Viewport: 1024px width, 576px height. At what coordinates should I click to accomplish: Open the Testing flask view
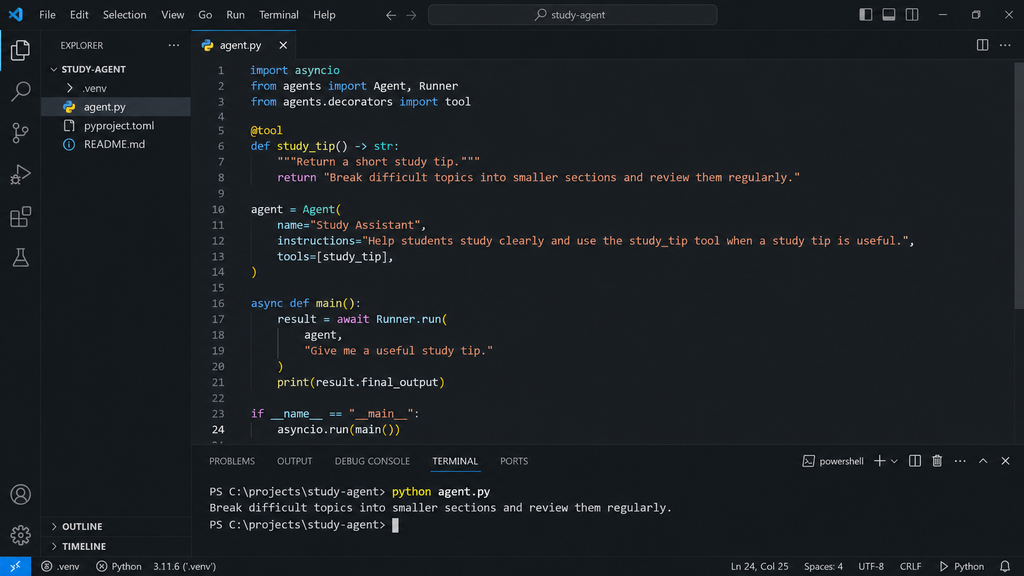(x=20, y=258)
